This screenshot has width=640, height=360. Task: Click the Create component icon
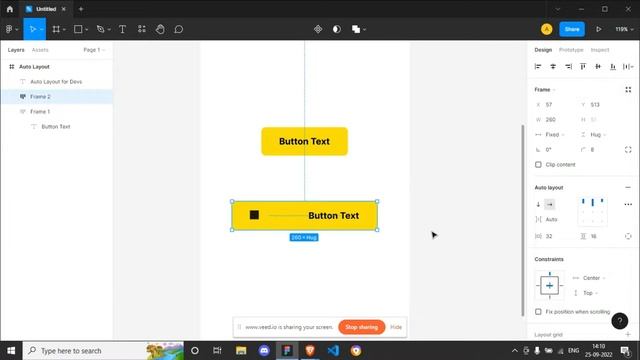[x=318, y=29]
